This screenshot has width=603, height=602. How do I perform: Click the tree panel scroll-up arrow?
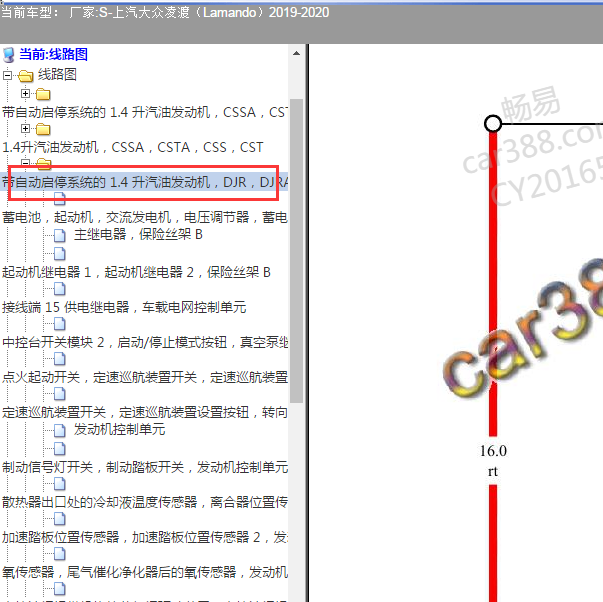point(296,53)
